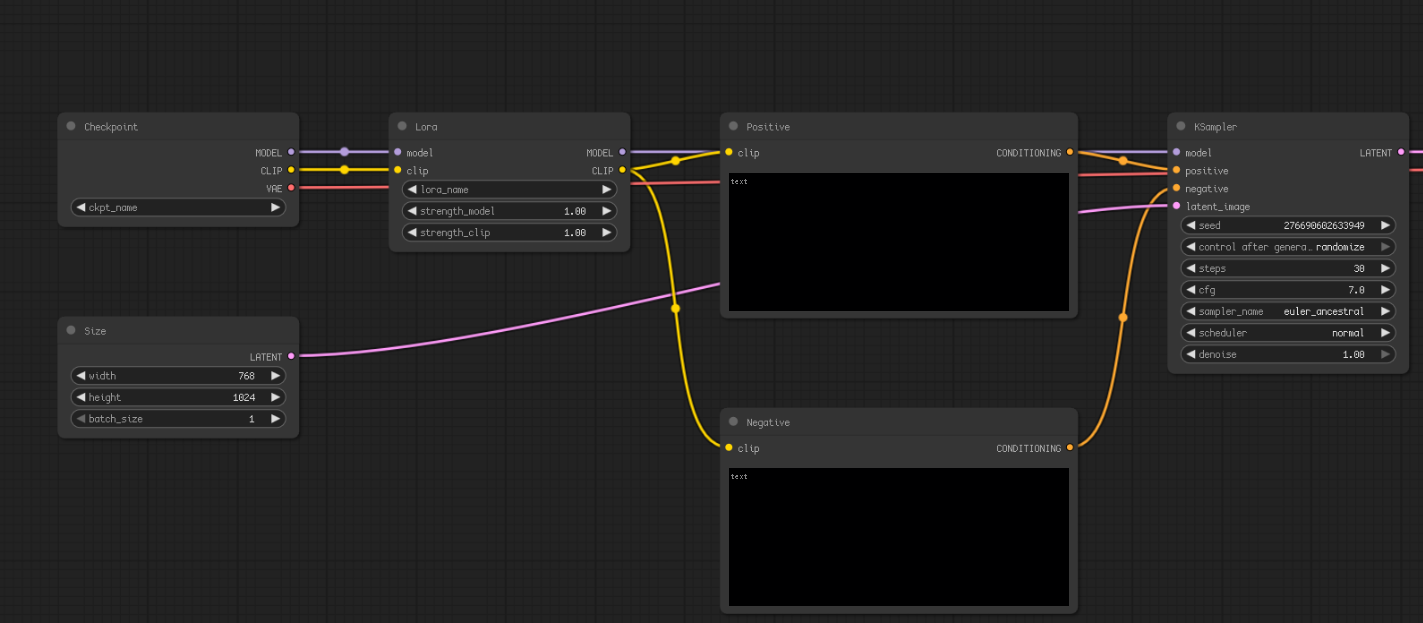This screenshot has width=1423, height=623.
Task: Click the Negative node clip input socket
Action: coord(729,447)
